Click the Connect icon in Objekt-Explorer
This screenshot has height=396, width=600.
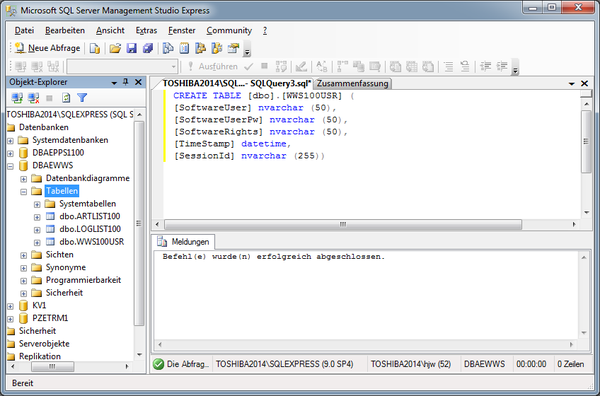pos(17,98)
